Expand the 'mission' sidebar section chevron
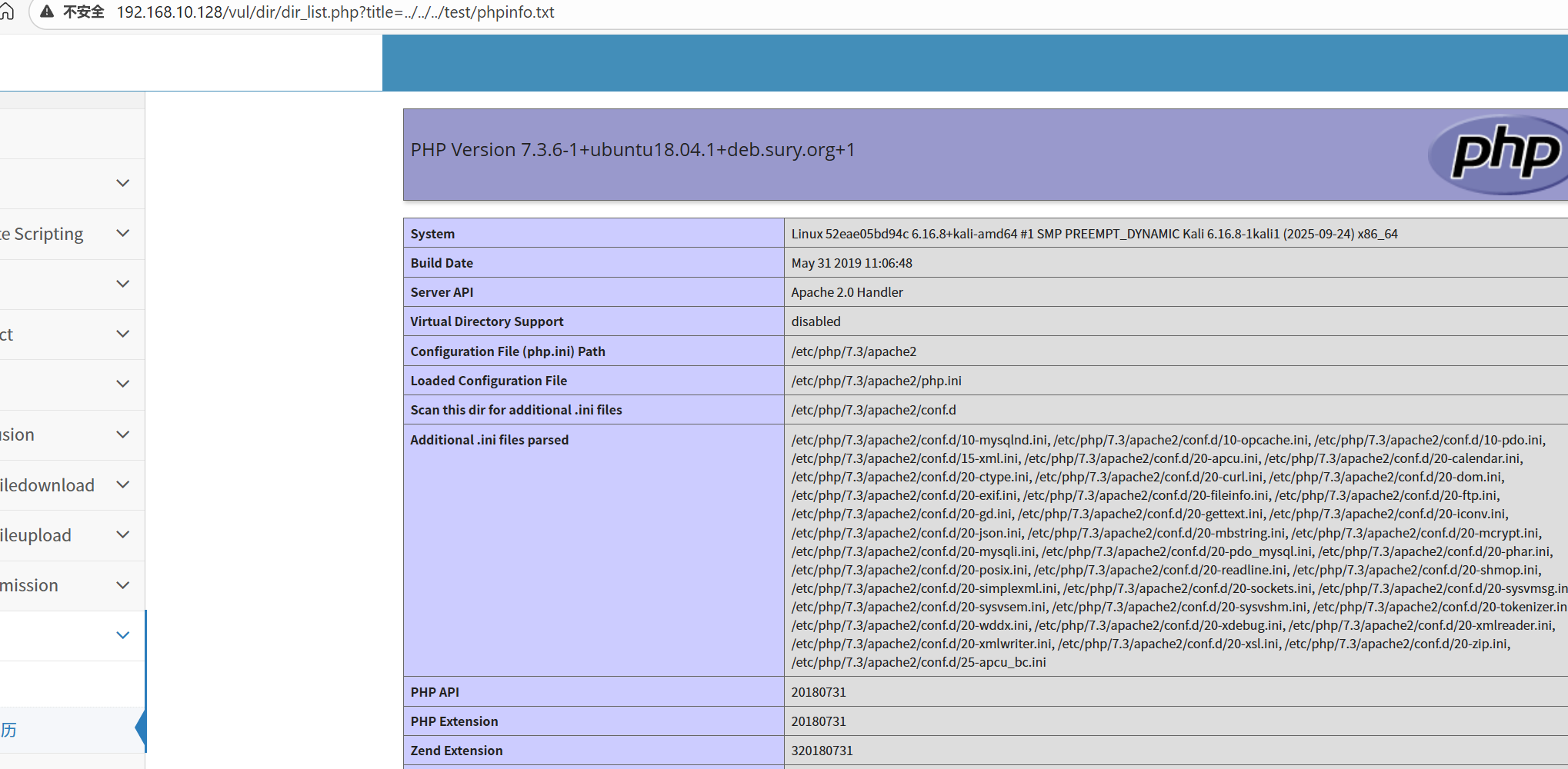The image size is (1568, 769). 122,585
